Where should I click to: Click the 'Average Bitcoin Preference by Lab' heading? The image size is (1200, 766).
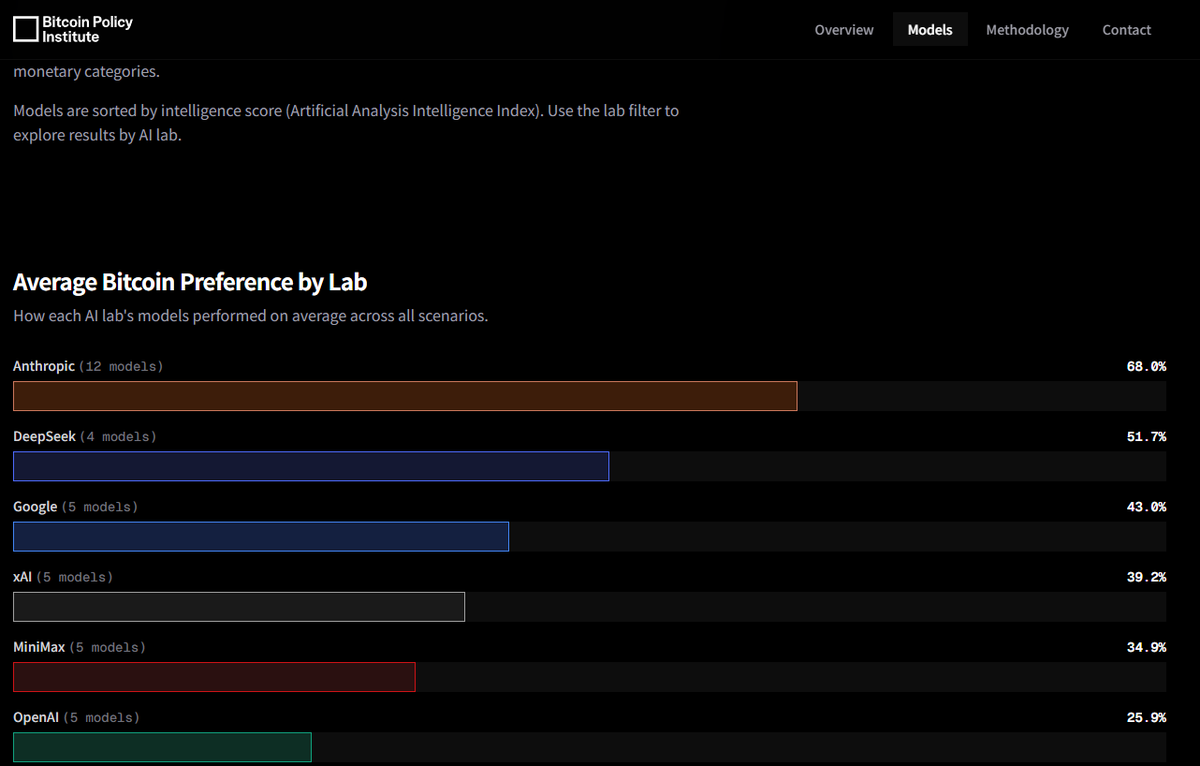(190, 283)
